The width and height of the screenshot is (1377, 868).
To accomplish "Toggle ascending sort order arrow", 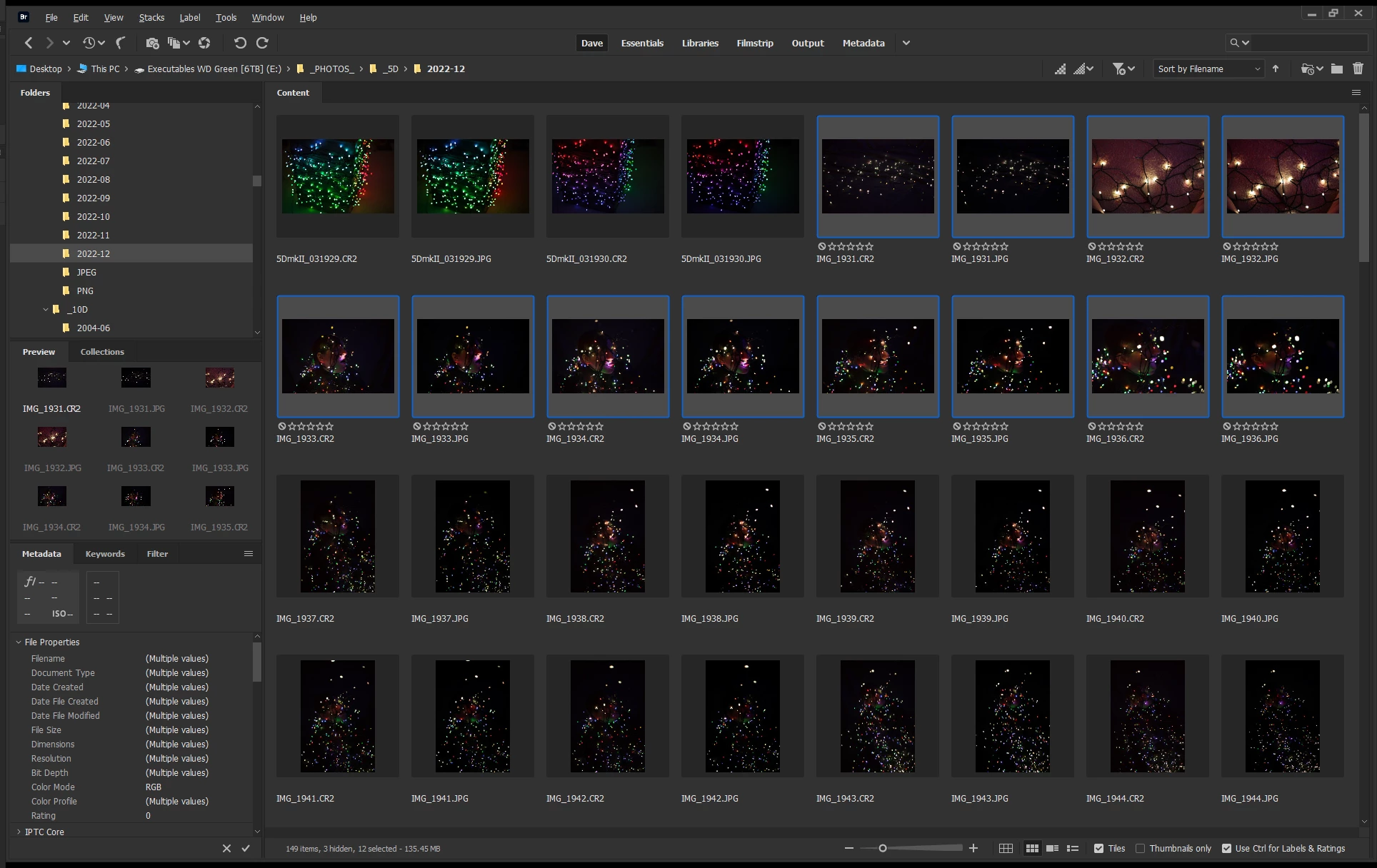I will point(1276,69).
